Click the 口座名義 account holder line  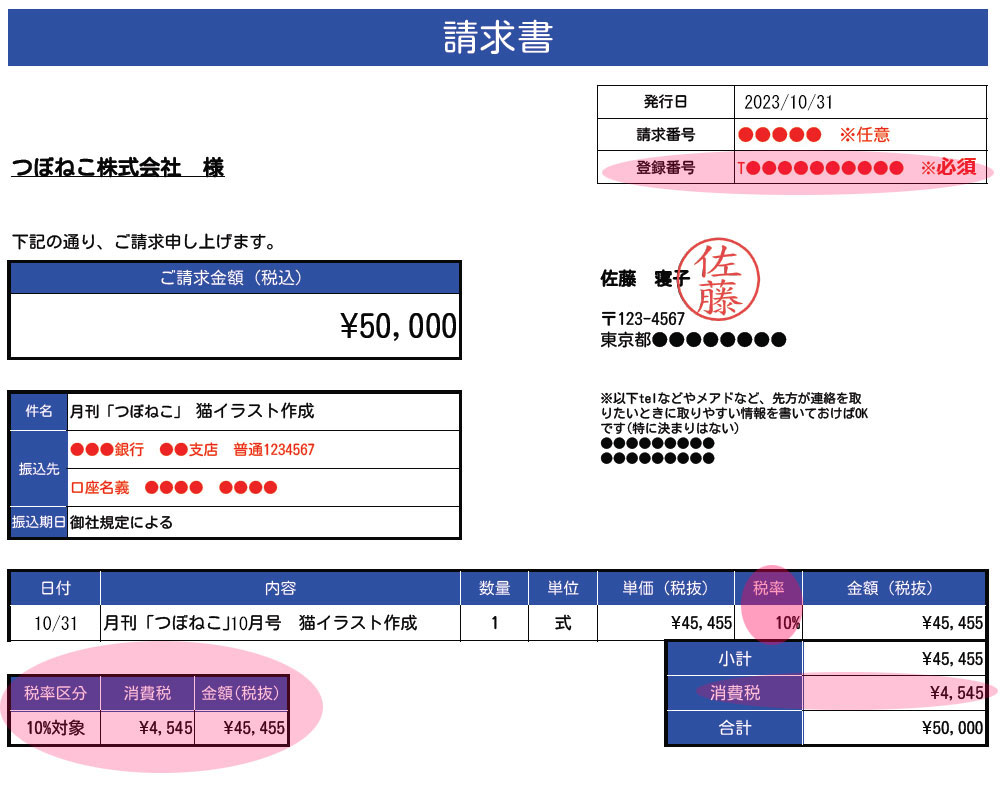[x=263, y=488]
